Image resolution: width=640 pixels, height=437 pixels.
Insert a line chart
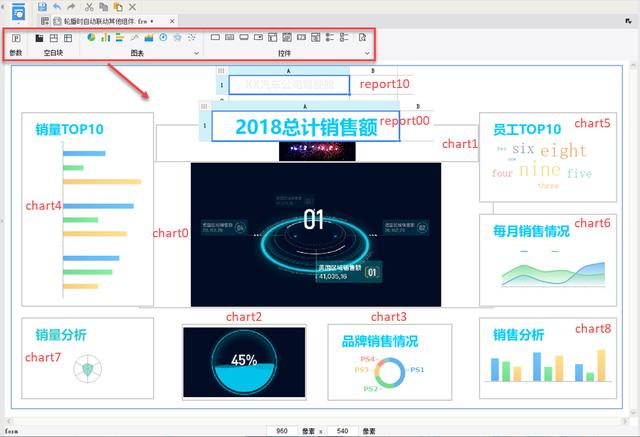point(134,38)
